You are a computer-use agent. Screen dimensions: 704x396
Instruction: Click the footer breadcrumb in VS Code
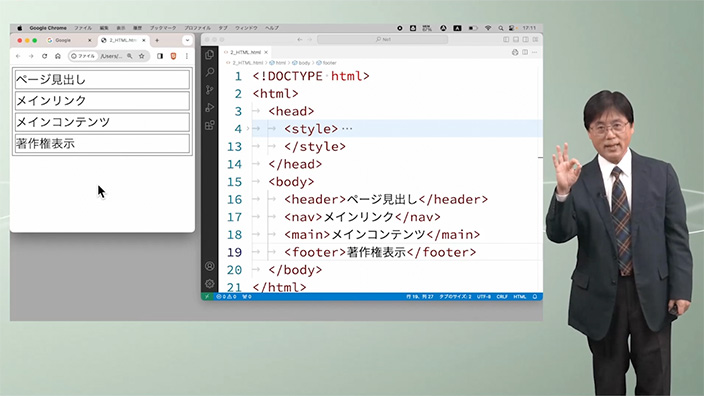pos(326,63)
